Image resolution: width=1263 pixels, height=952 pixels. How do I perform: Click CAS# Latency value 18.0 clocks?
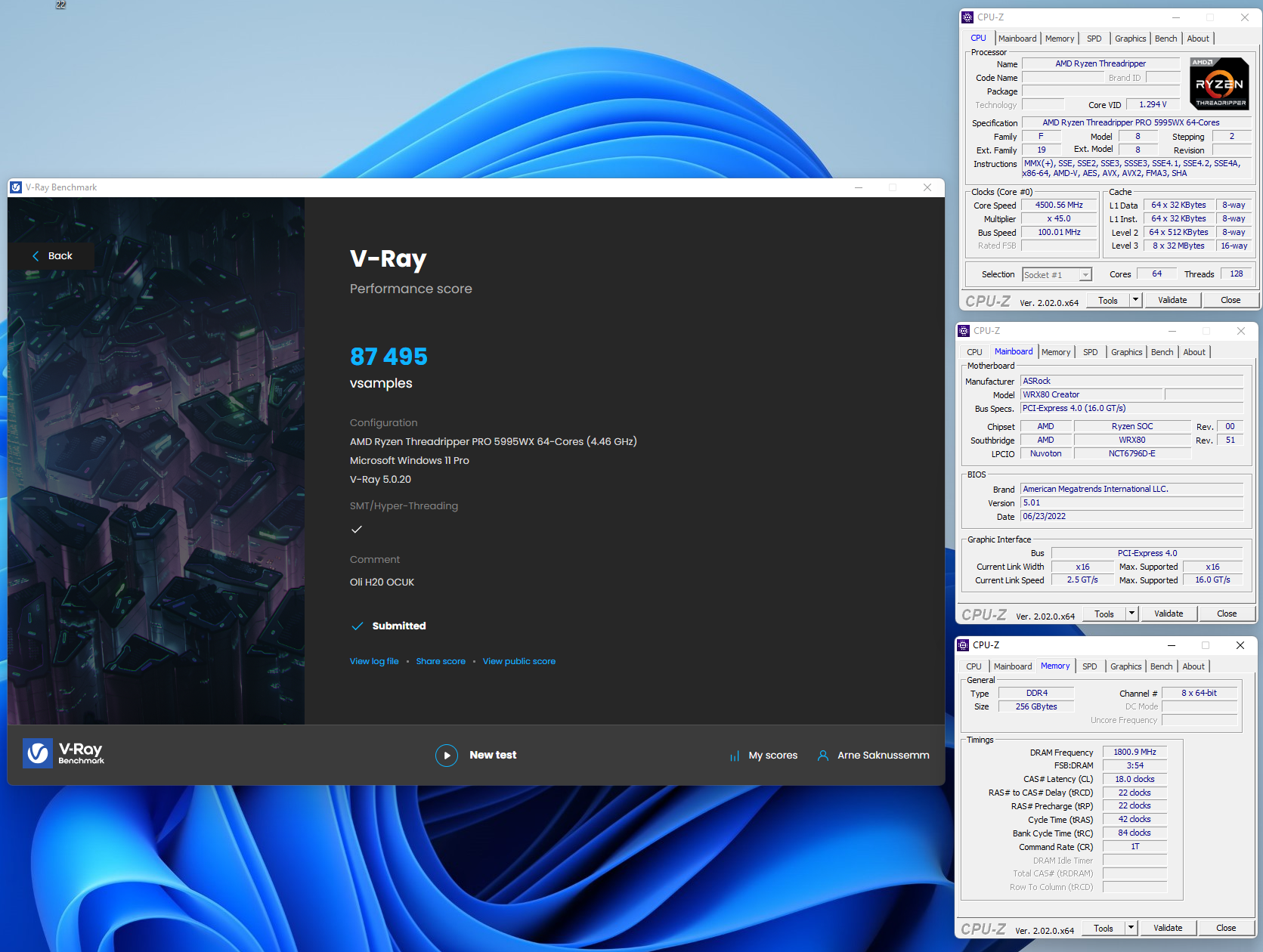(1135, 780)
